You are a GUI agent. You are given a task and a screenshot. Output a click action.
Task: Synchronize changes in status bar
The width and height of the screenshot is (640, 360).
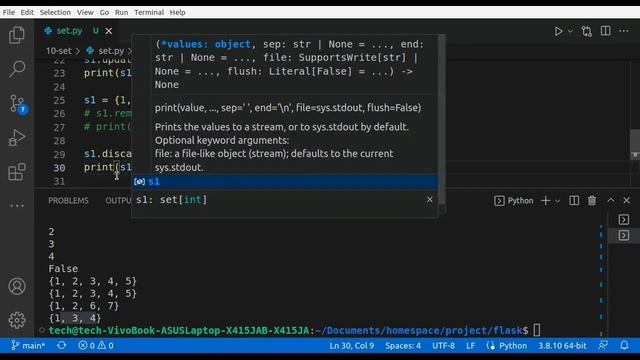(62, 346)
